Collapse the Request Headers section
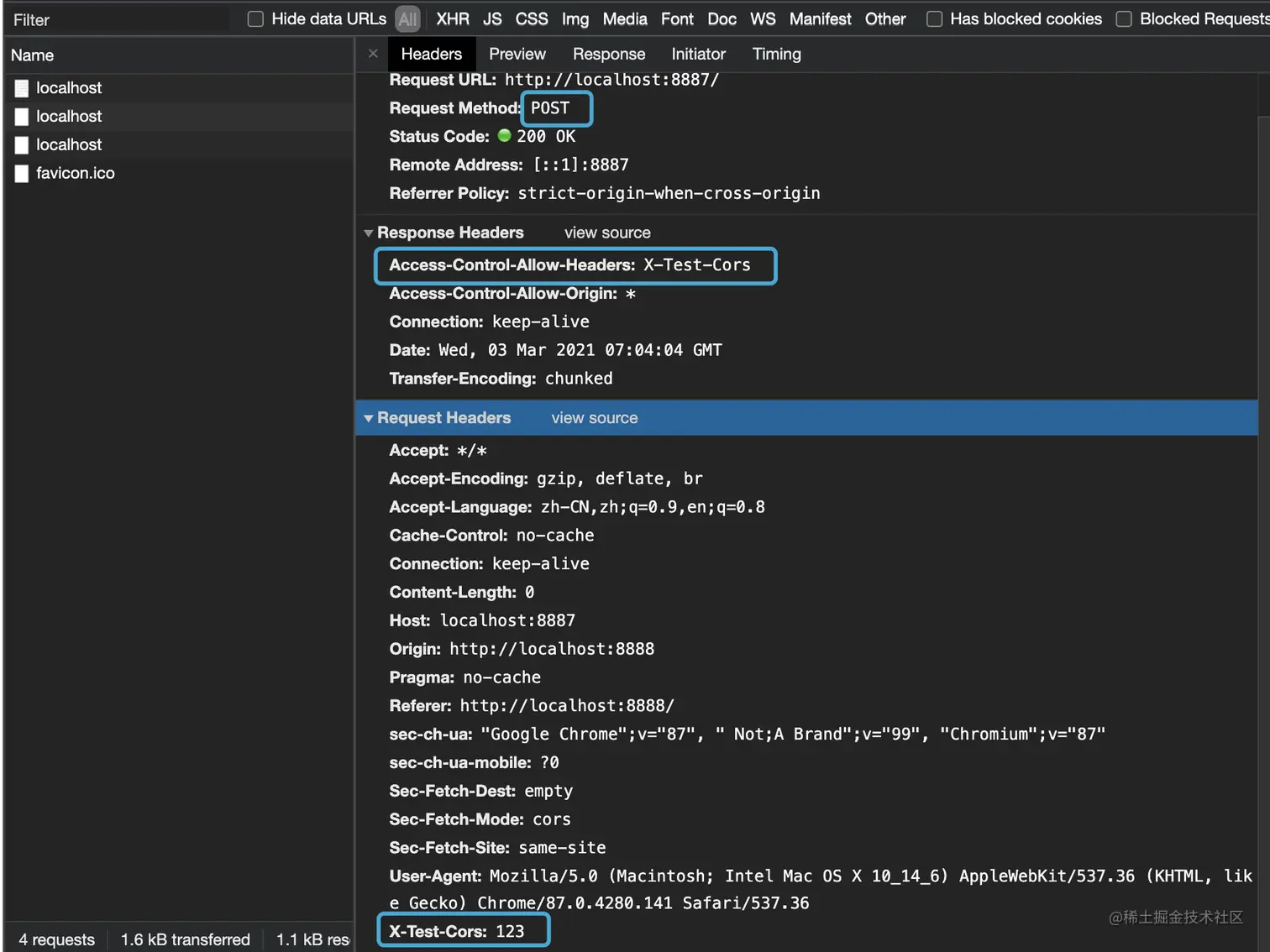Screen dimensions: 1270x952 pyautogui.click(x=368, y=418)
